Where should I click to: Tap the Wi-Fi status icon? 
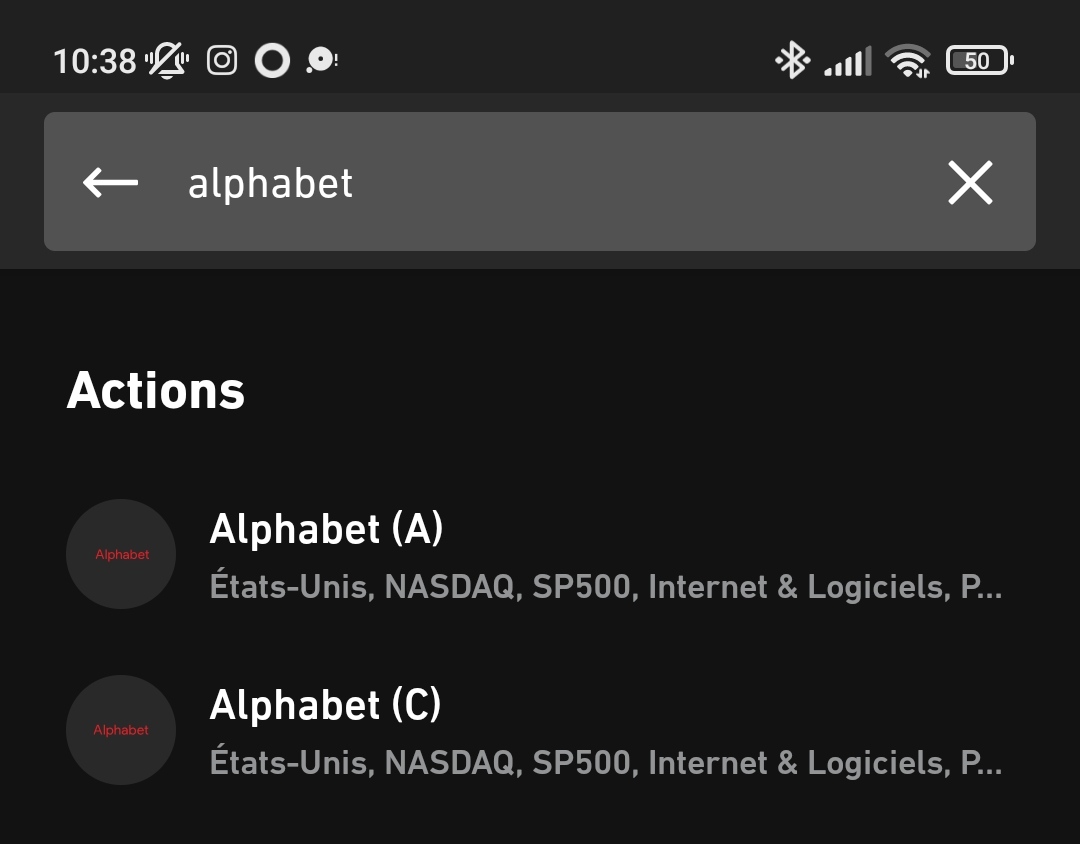[908, 61]
